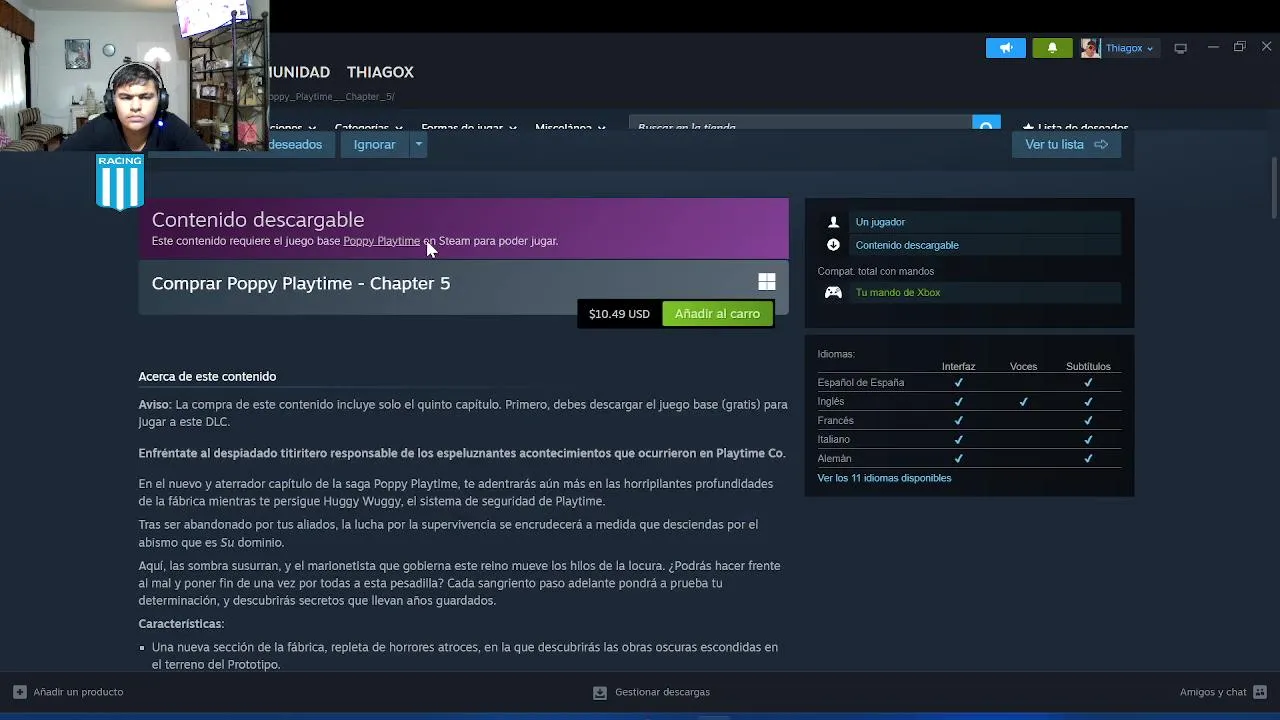Click the Voces column header

[x=1023, y=367]
